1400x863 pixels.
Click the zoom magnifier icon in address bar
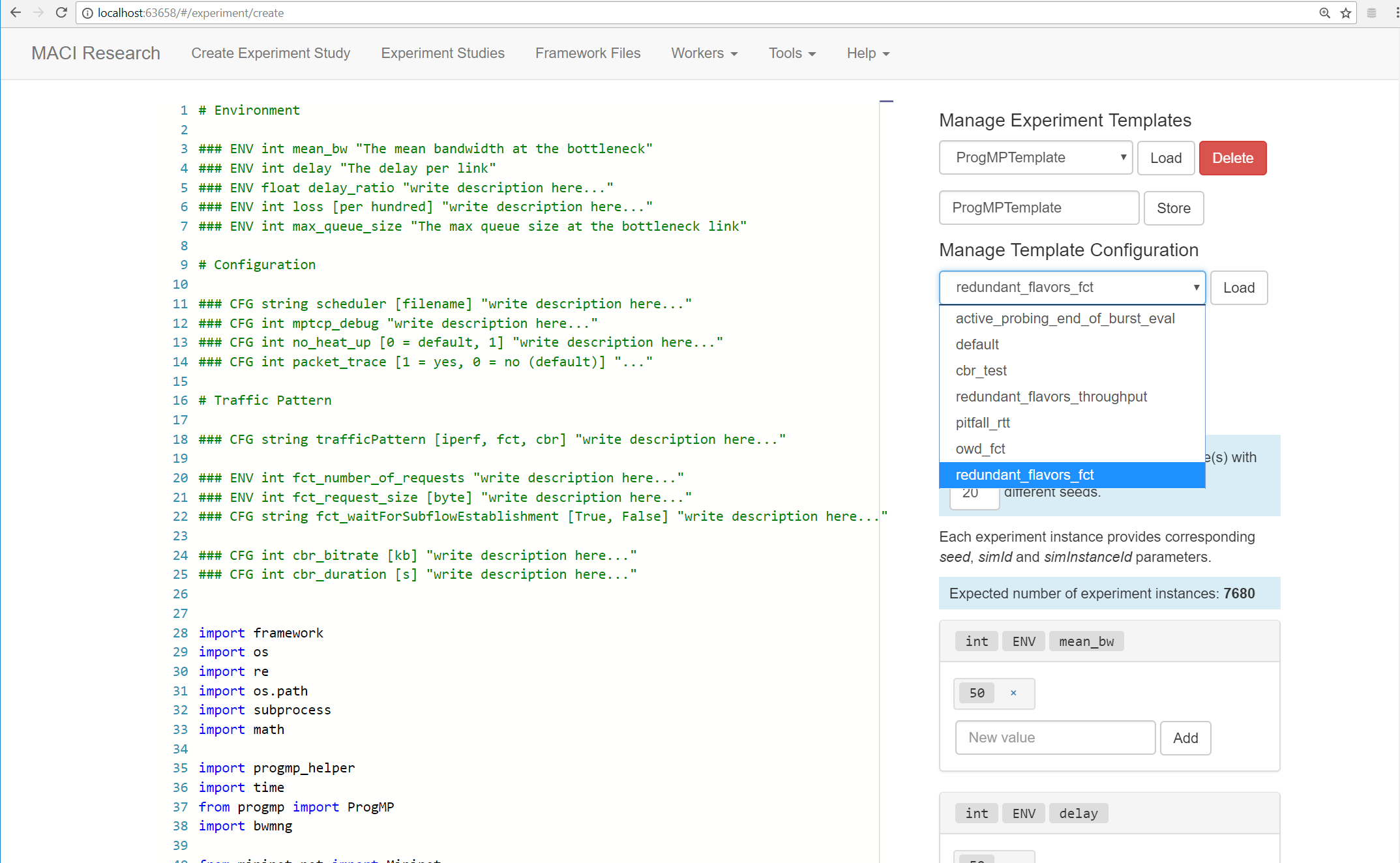point(1324,13)
